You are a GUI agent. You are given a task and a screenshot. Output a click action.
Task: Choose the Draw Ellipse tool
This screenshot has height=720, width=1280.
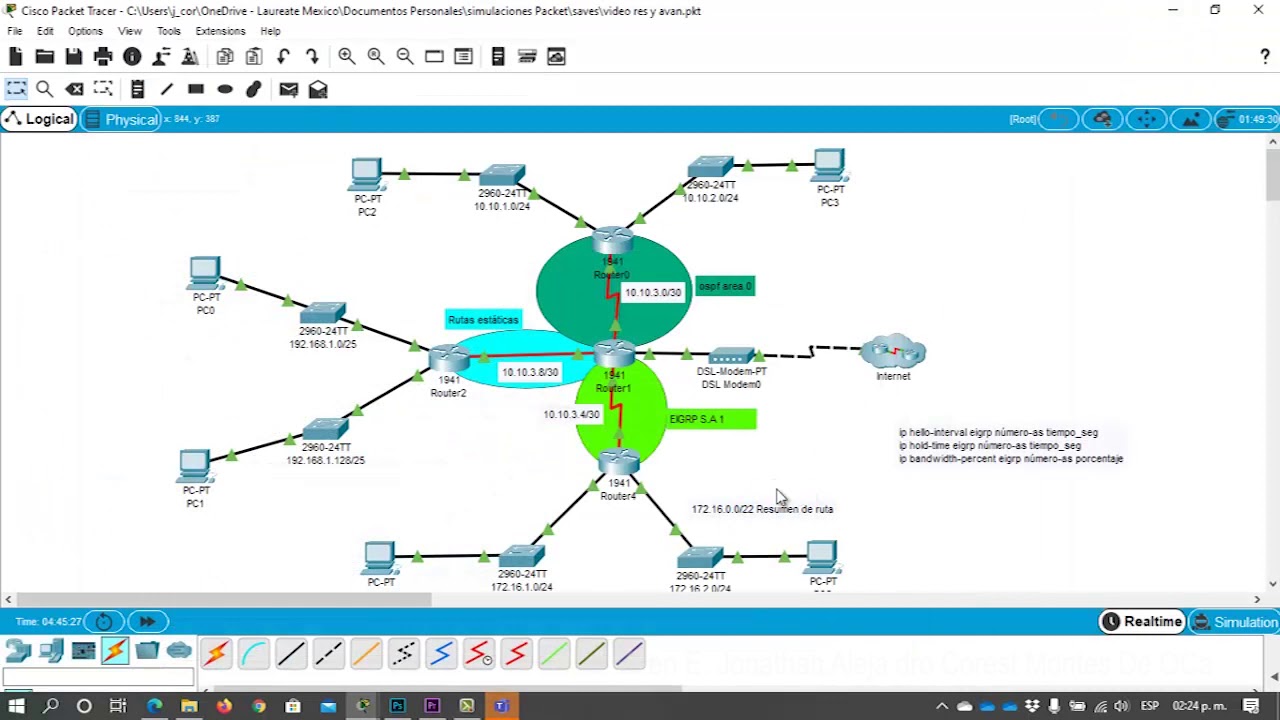pos(225,90)
